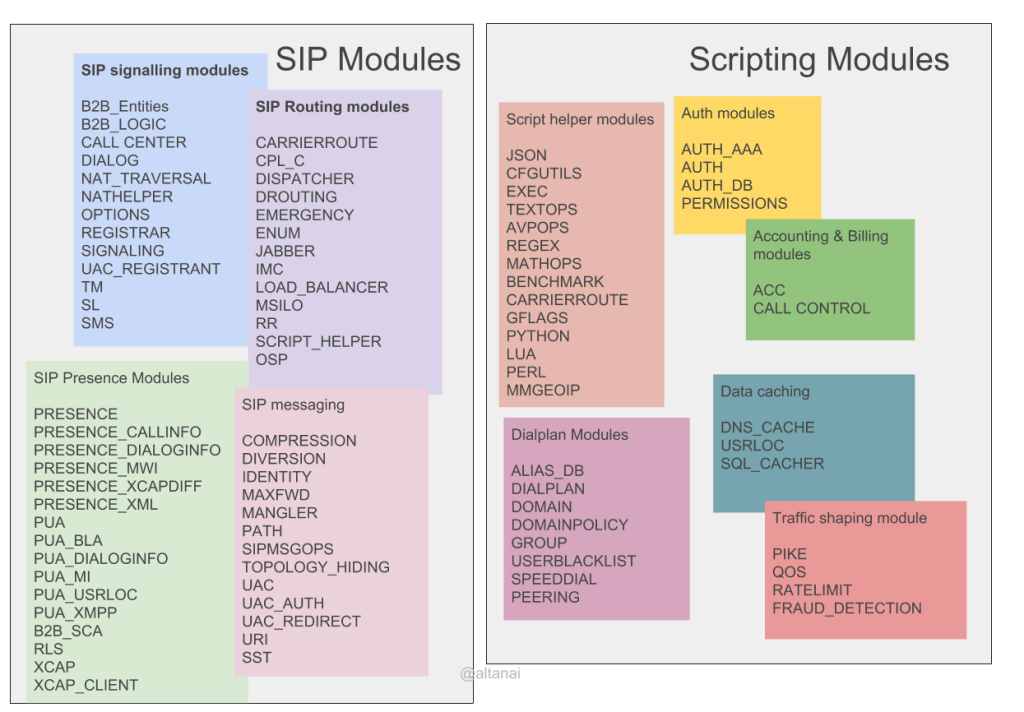The width and height of the screenshot is (1024, 712).
Task: Click the TOPOLOGY_HIDING messaging module
Action: (x=314, y=567)
